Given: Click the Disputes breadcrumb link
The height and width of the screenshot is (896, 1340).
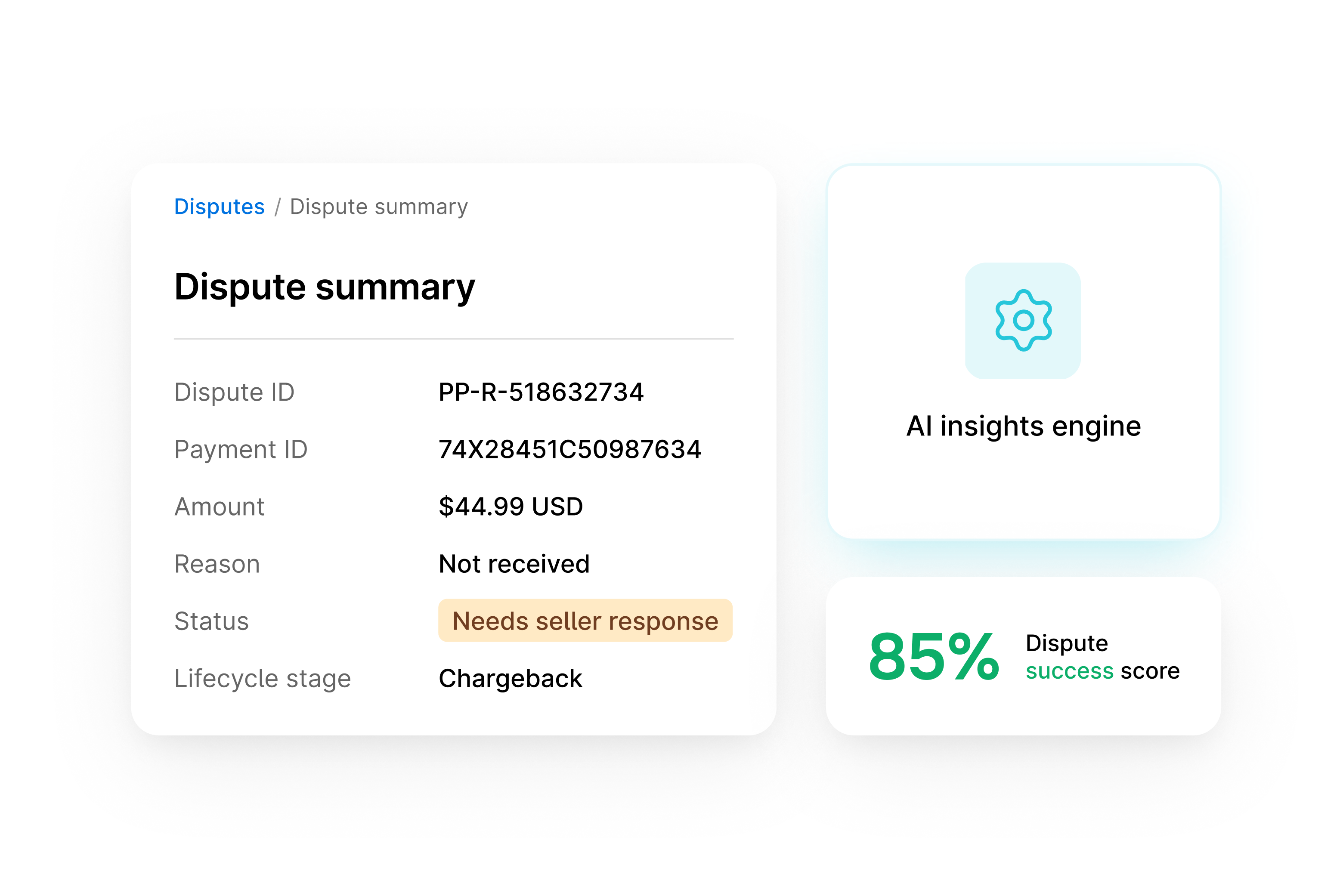Looking at the screenshot, I should pos(220,206).
